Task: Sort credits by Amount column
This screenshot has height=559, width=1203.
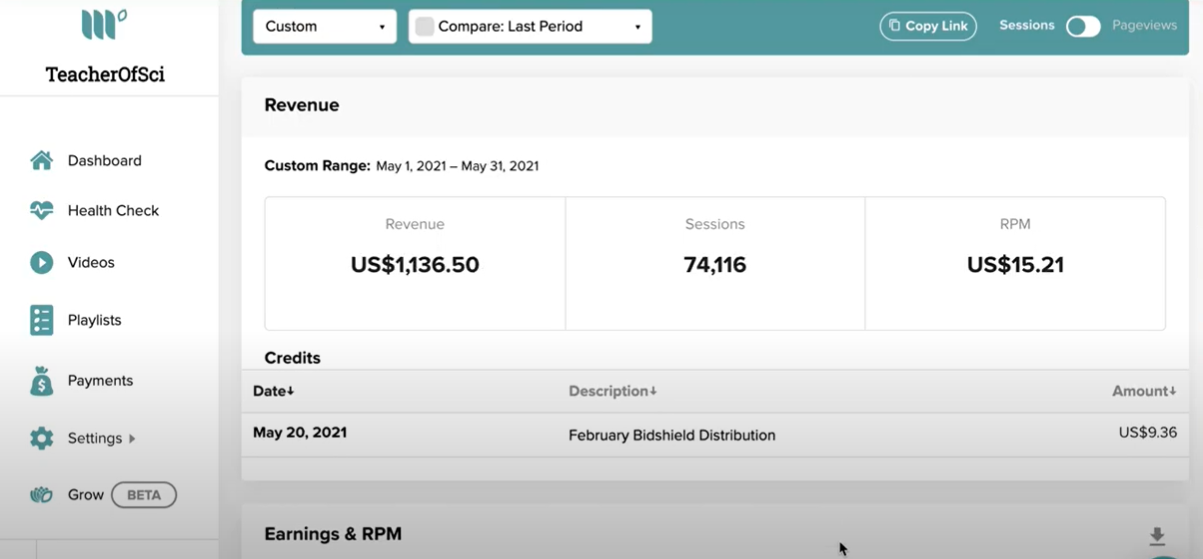Action: (1144, 391)
